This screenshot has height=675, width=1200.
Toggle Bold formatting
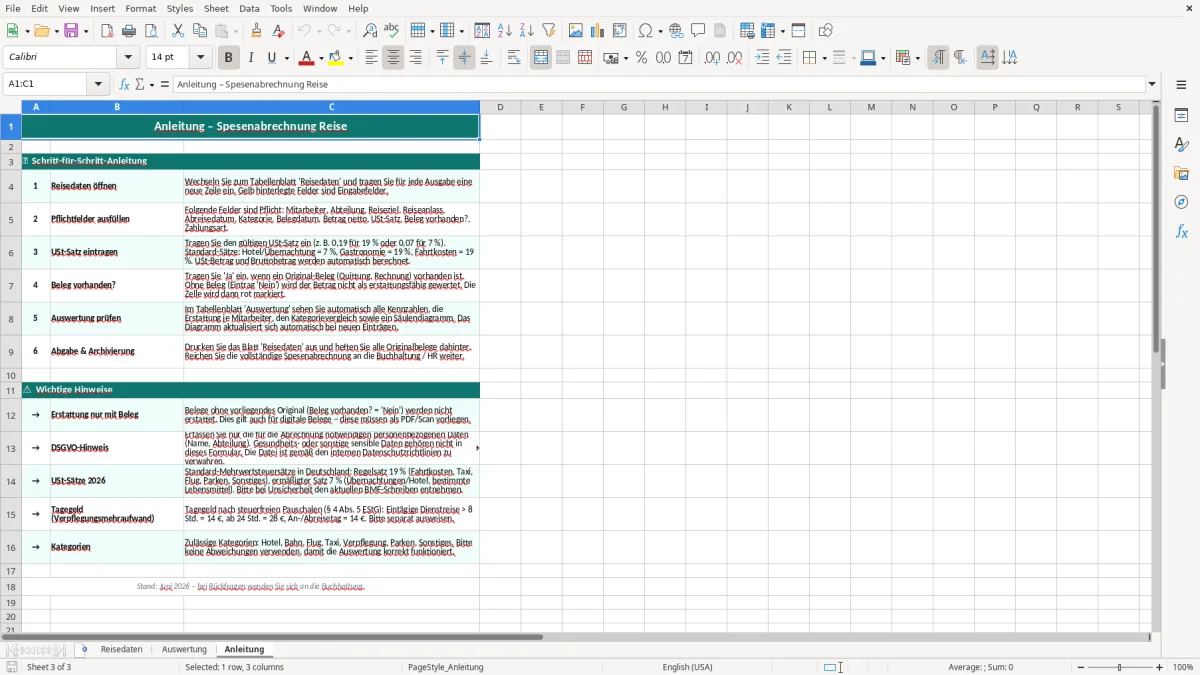point(229,58)
